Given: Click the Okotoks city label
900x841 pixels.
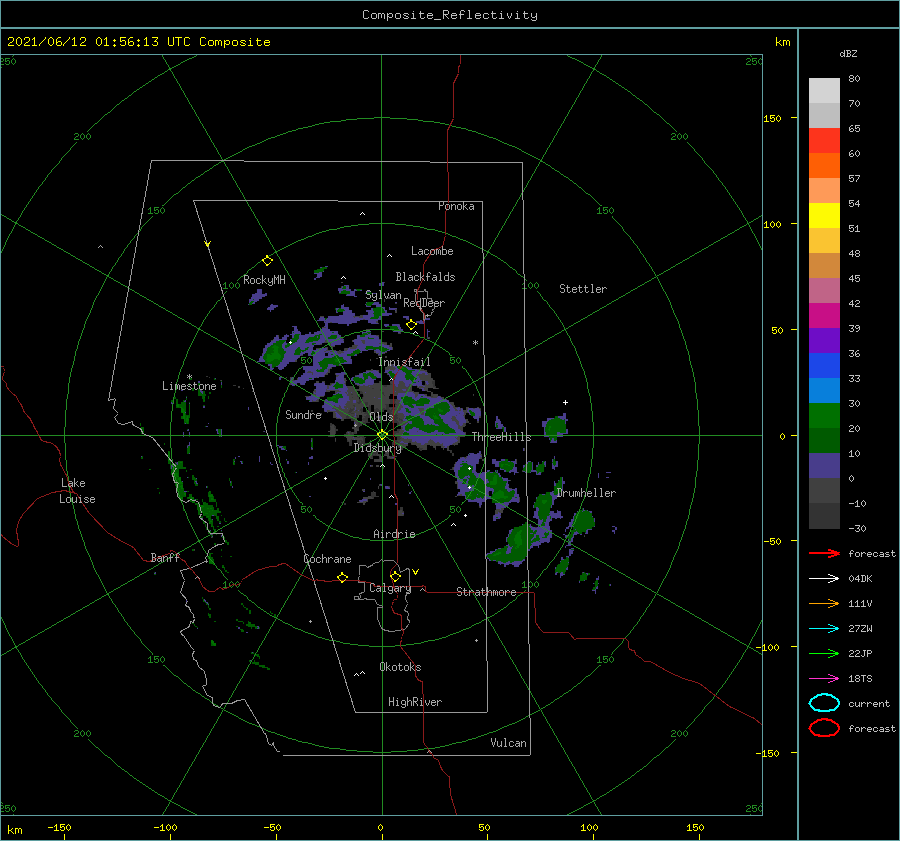Looking at the screenshot, I should tap(400, 667).
